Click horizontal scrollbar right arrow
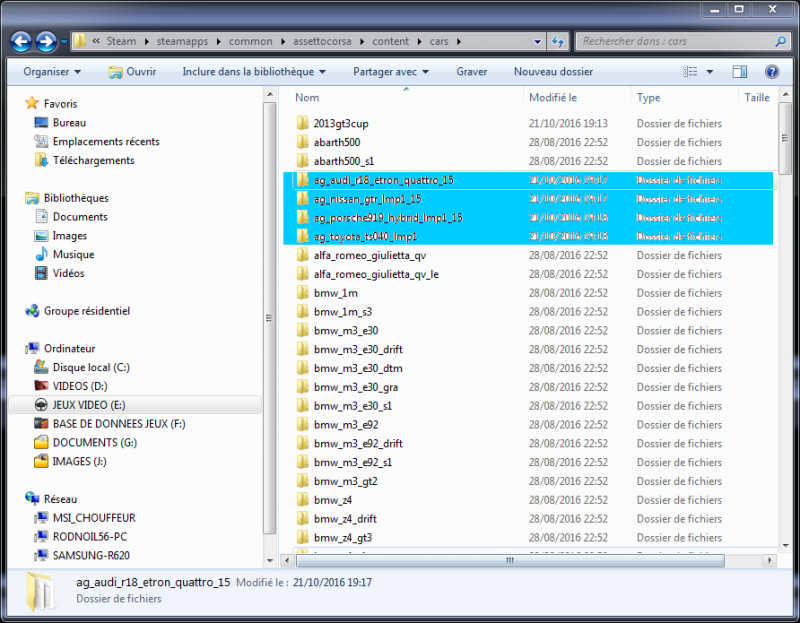This screenshot has width=800, height=623. (769, 560)
